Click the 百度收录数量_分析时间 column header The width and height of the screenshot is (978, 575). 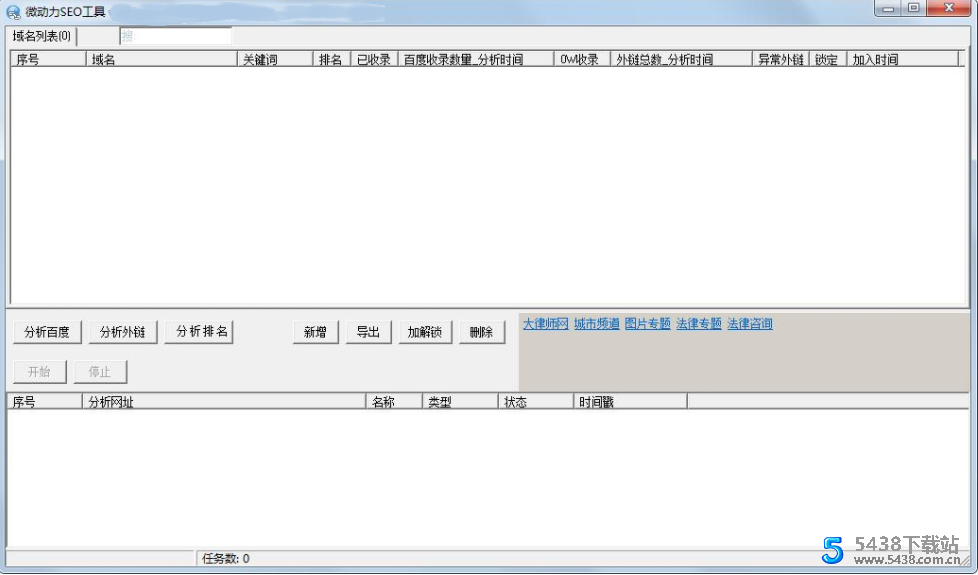(476, 59)
